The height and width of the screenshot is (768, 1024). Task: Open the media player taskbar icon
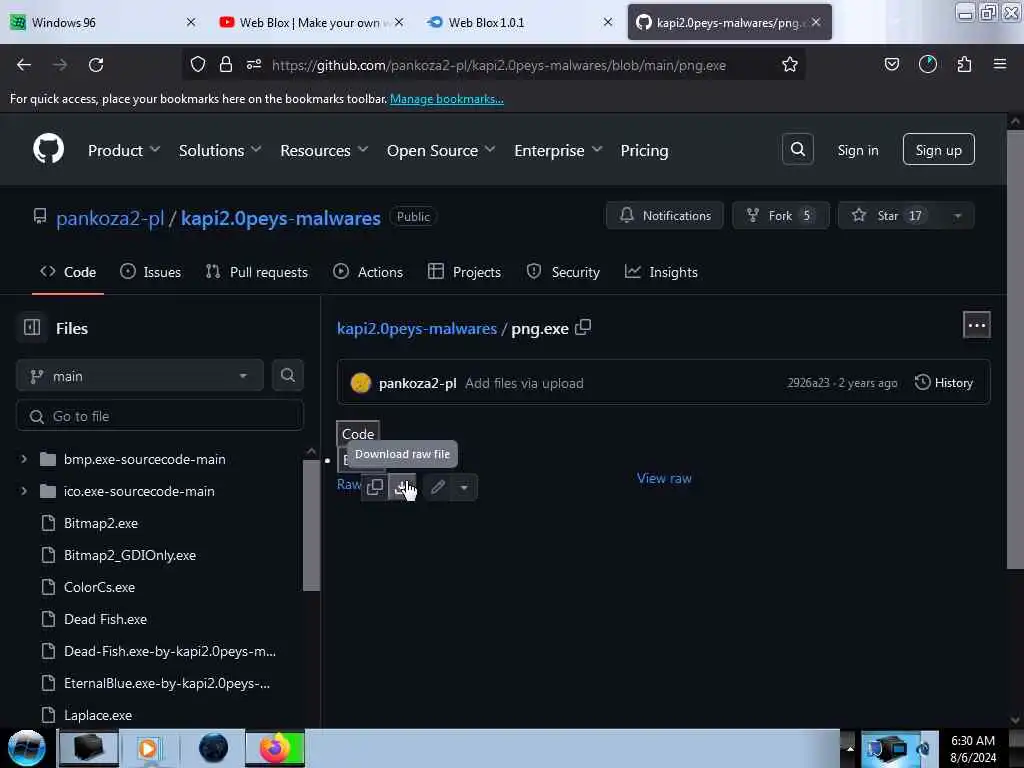click(148, 748)
